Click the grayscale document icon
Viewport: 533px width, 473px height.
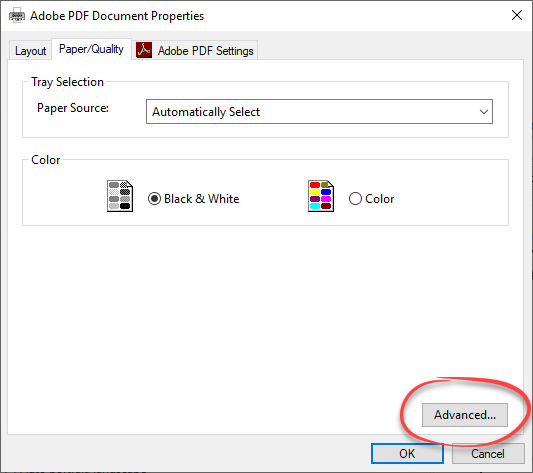tap(120, 196)
